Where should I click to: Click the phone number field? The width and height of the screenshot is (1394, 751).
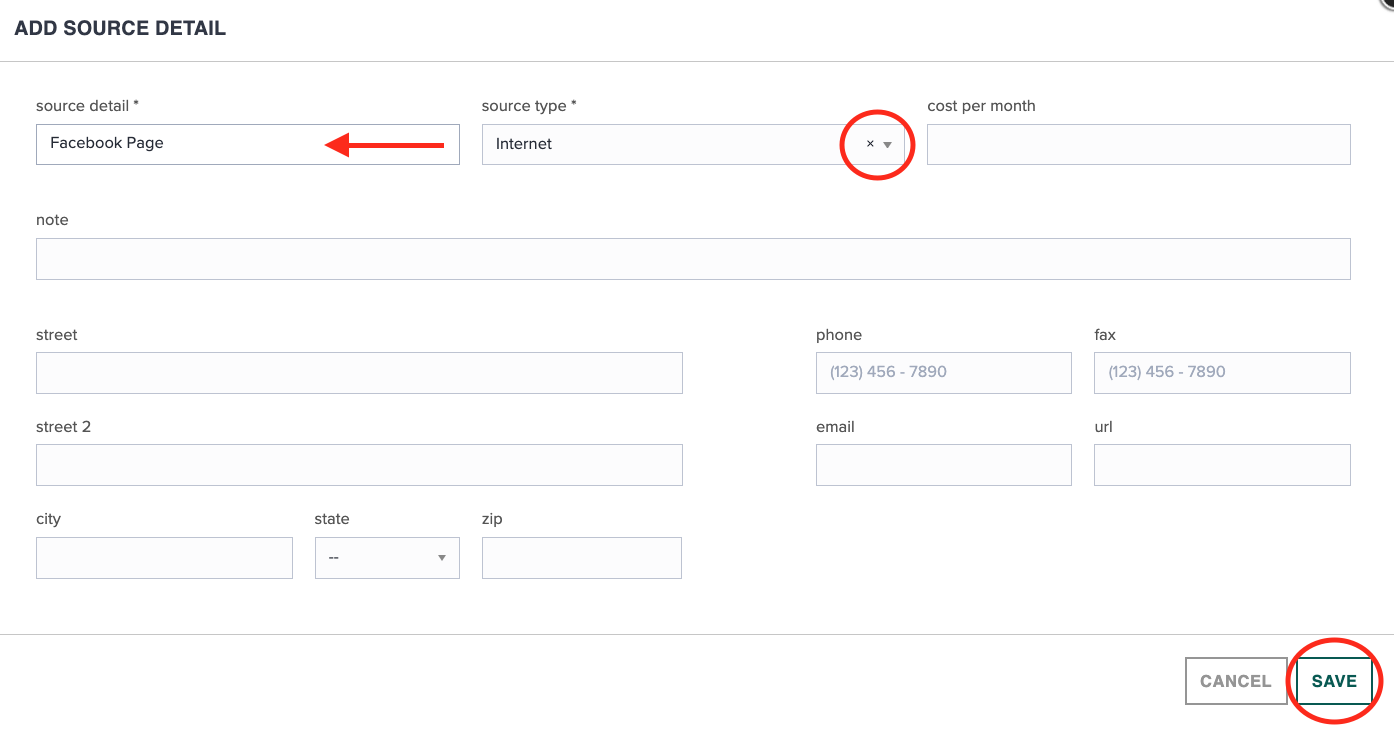(943, 372)
